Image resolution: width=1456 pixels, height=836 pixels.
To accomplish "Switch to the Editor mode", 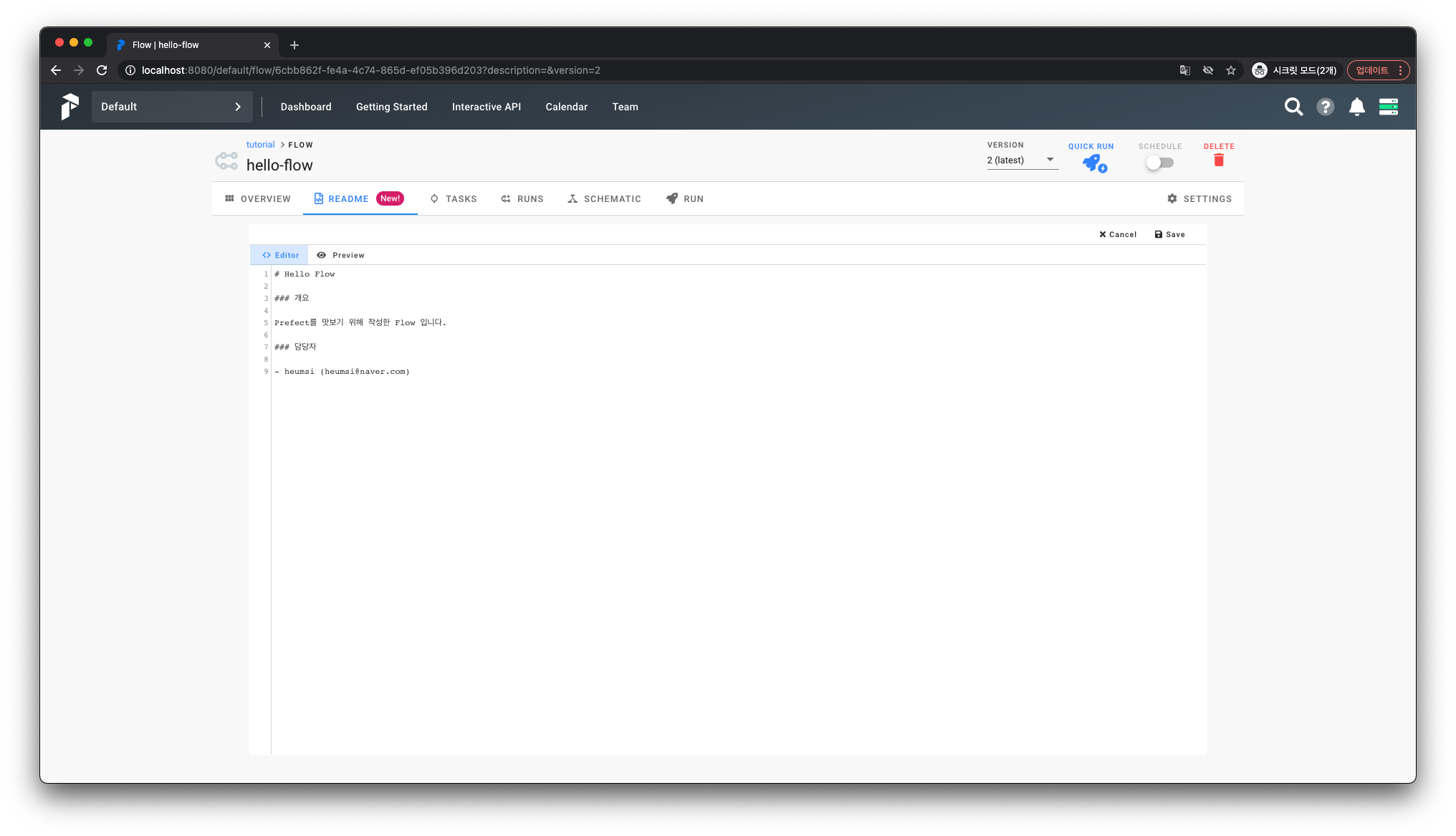I will point(280,255).
